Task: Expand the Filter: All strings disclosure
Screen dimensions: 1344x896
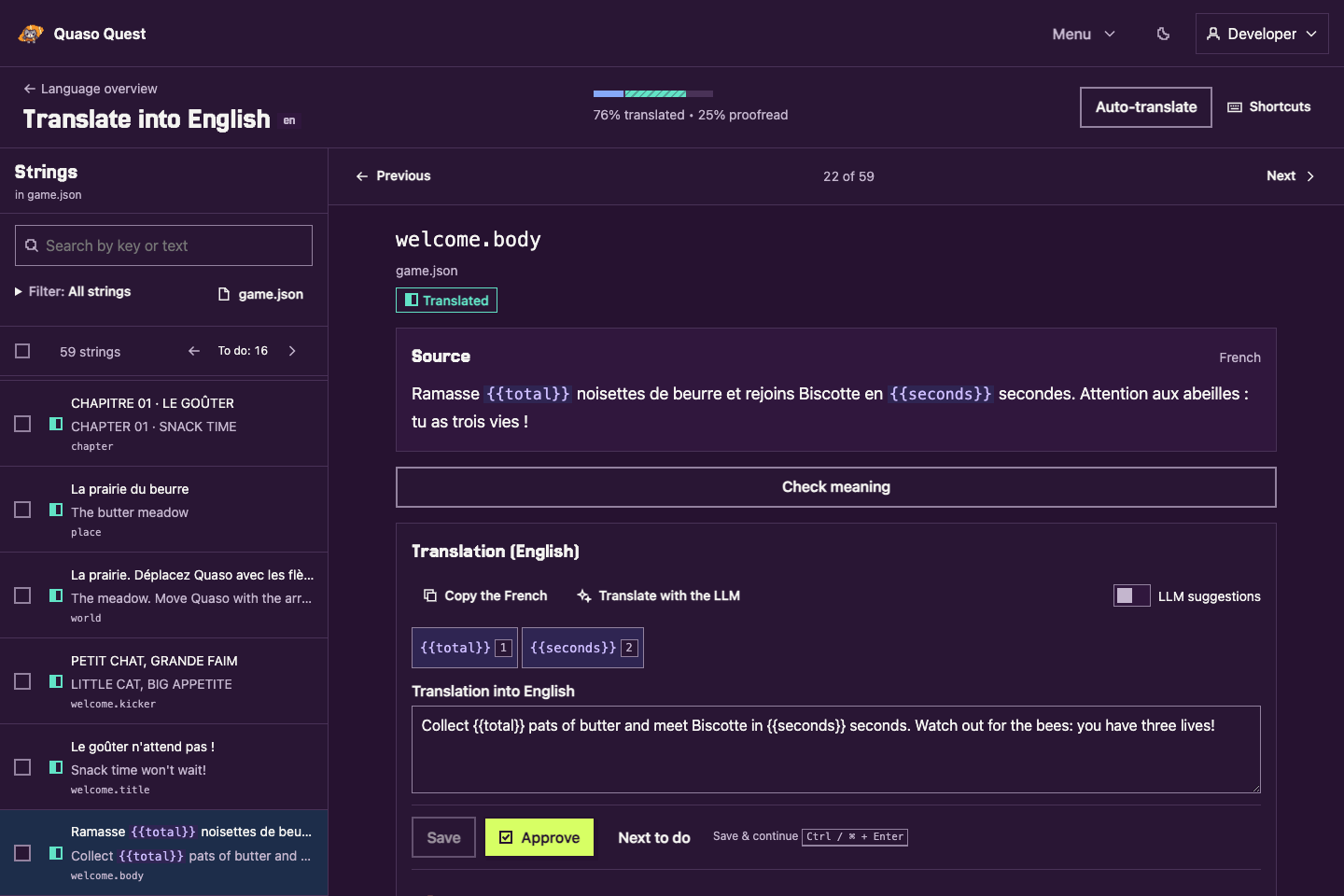Action: point(73,292)
